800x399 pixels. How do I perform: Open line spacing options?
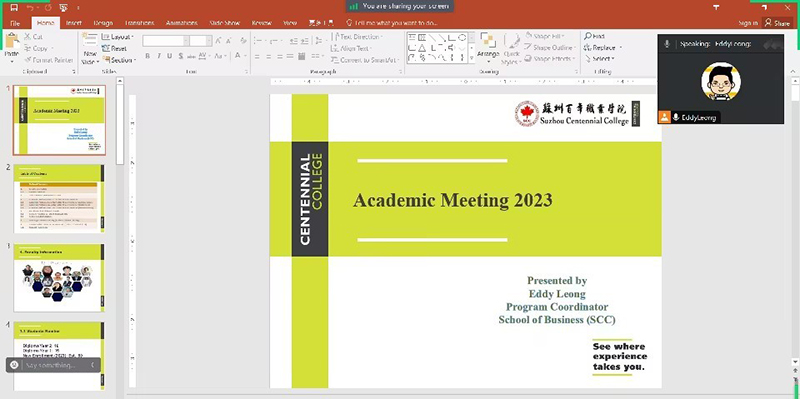[319, 41]
